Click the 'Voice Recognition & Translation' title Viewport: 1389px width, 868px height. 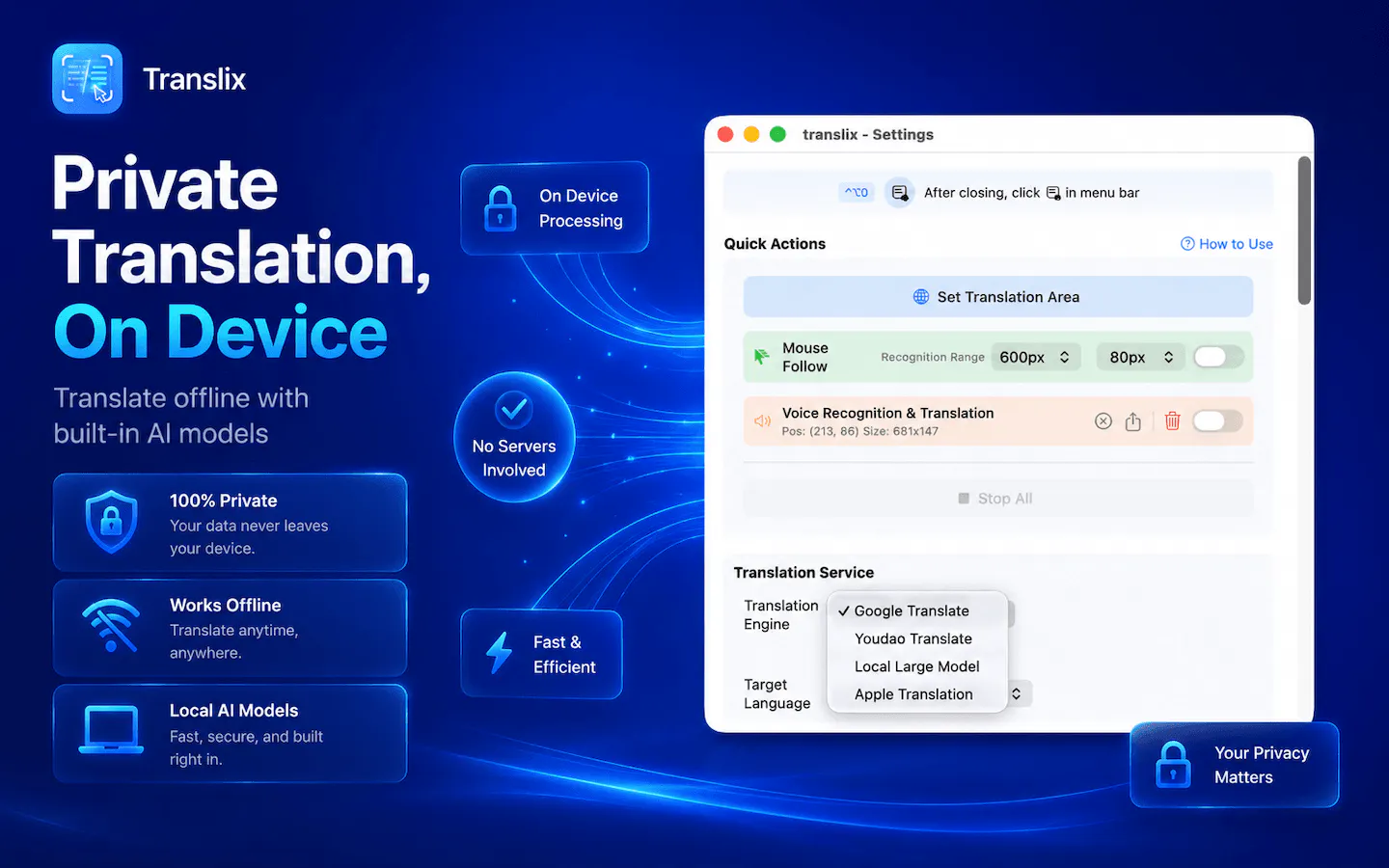887,413
